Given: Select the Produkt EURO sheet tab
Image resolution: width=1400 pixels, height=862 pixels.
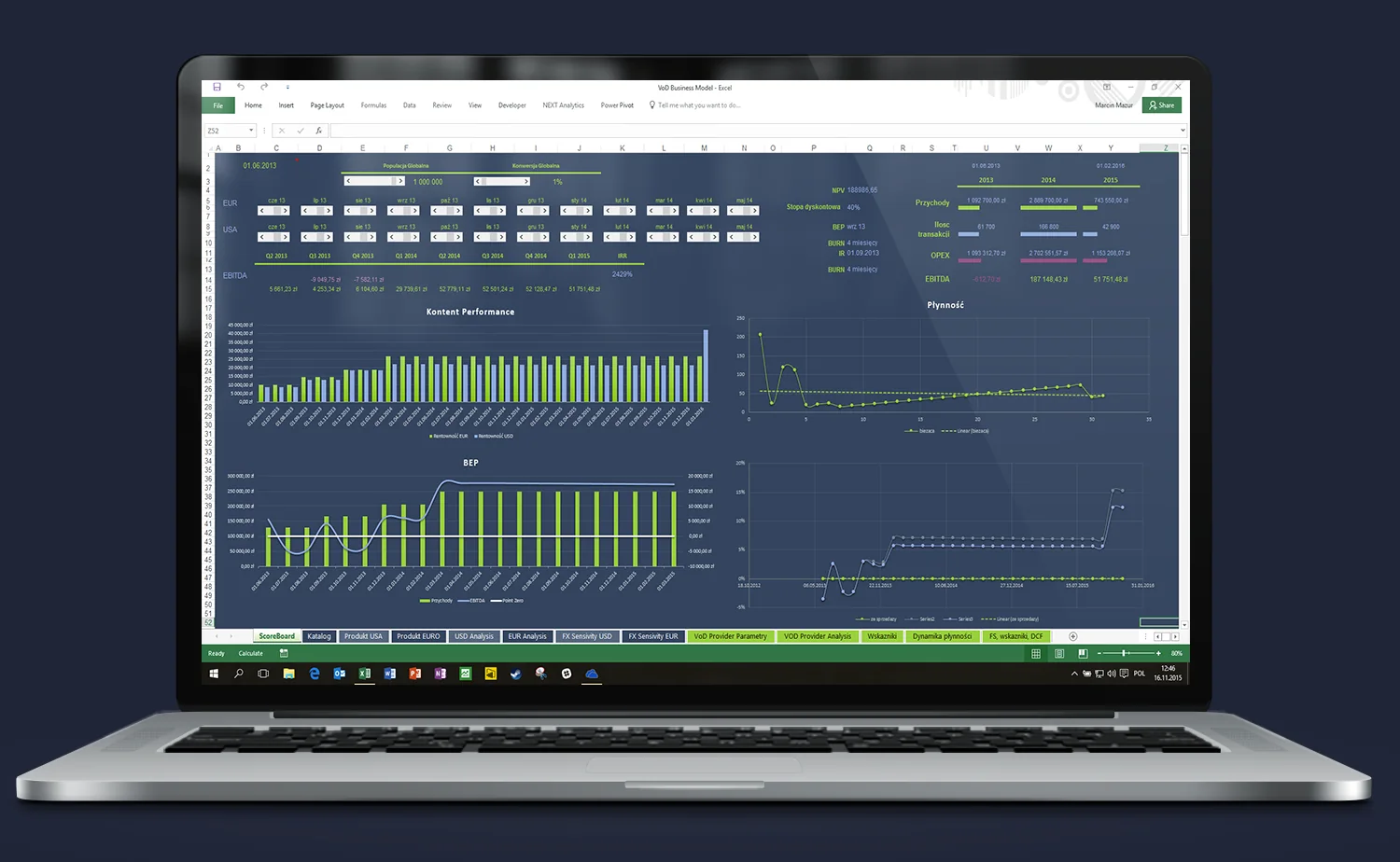Looking at the screenshot, I should point(418,636).
